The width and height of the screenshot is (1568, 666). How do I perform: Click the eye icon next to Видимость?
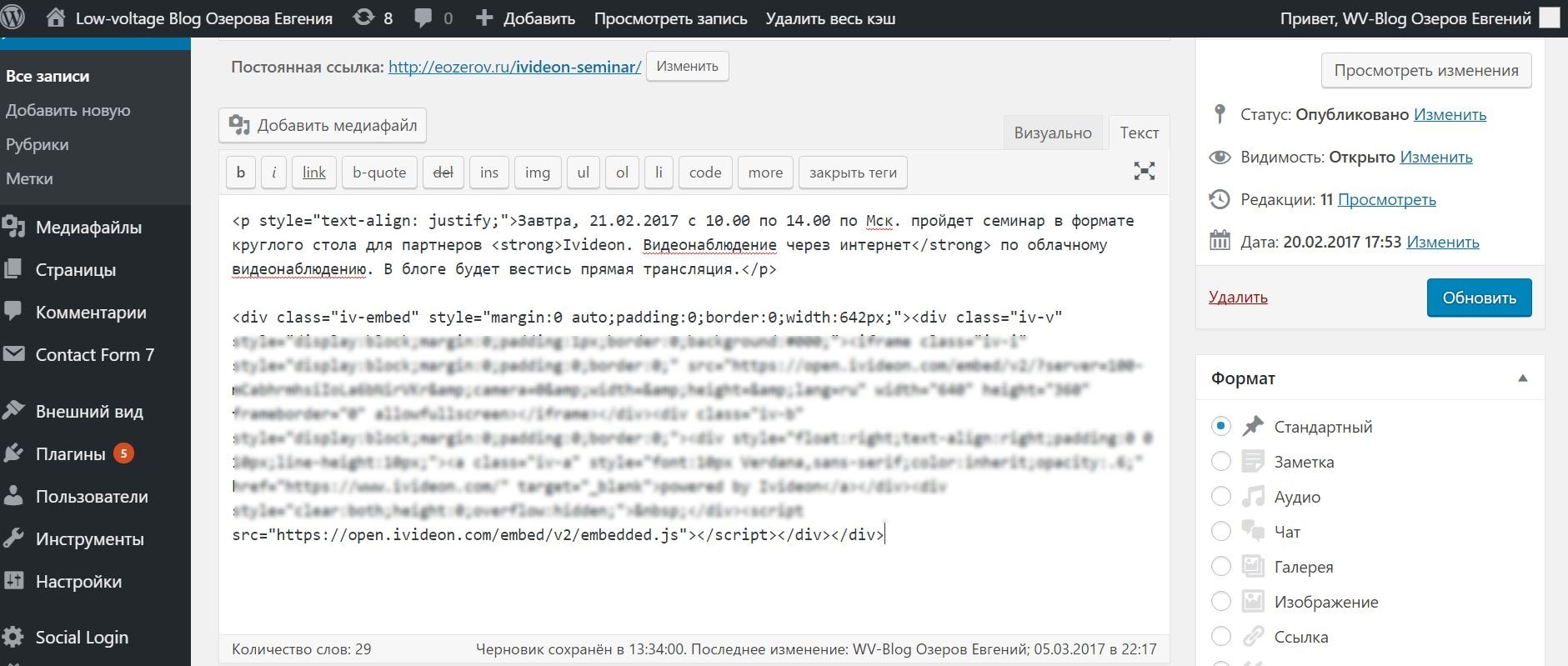[x=1220, y=157]
